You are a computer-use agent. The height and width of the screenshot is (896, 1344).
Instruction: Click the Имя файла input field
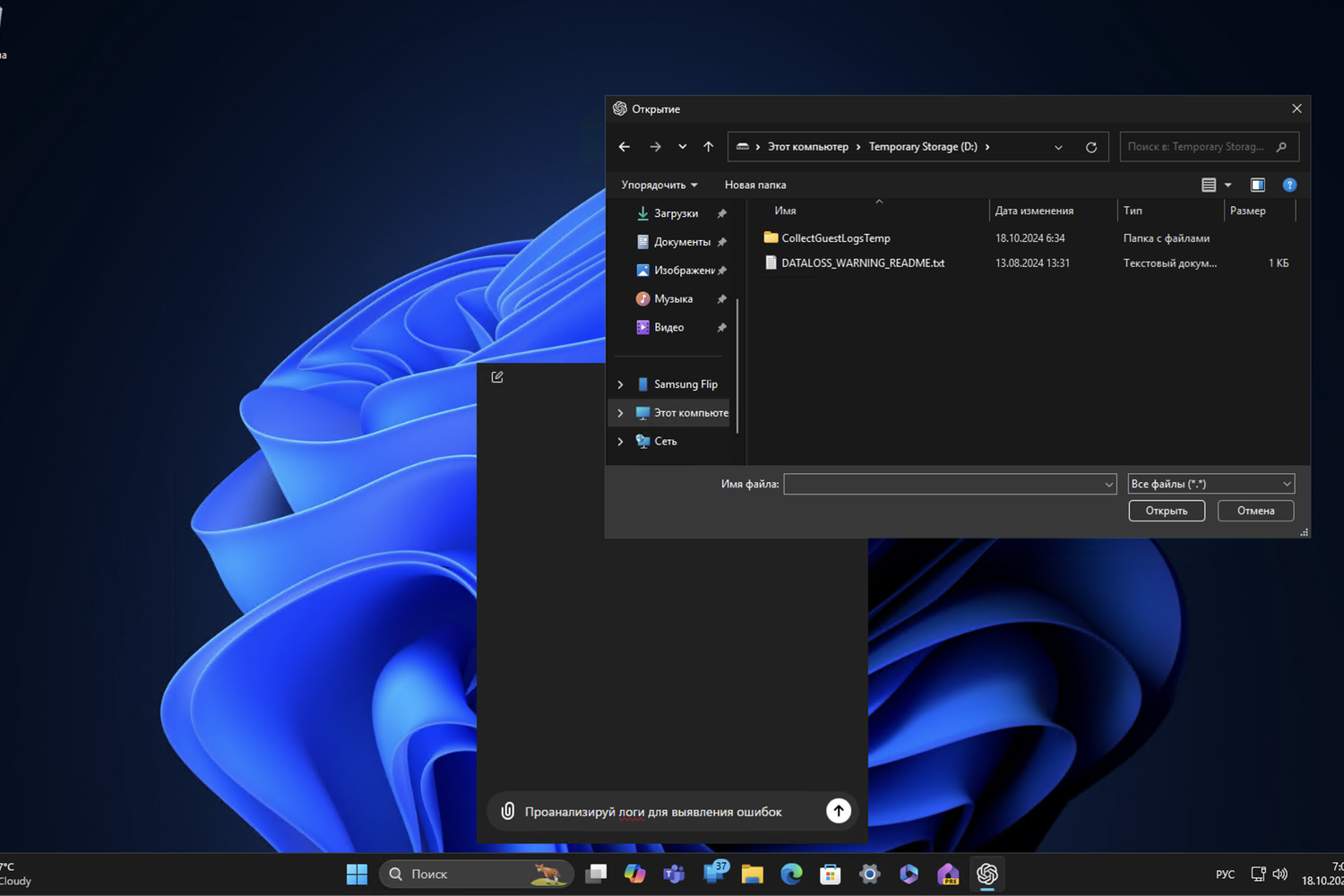click(x=941, y=484)
